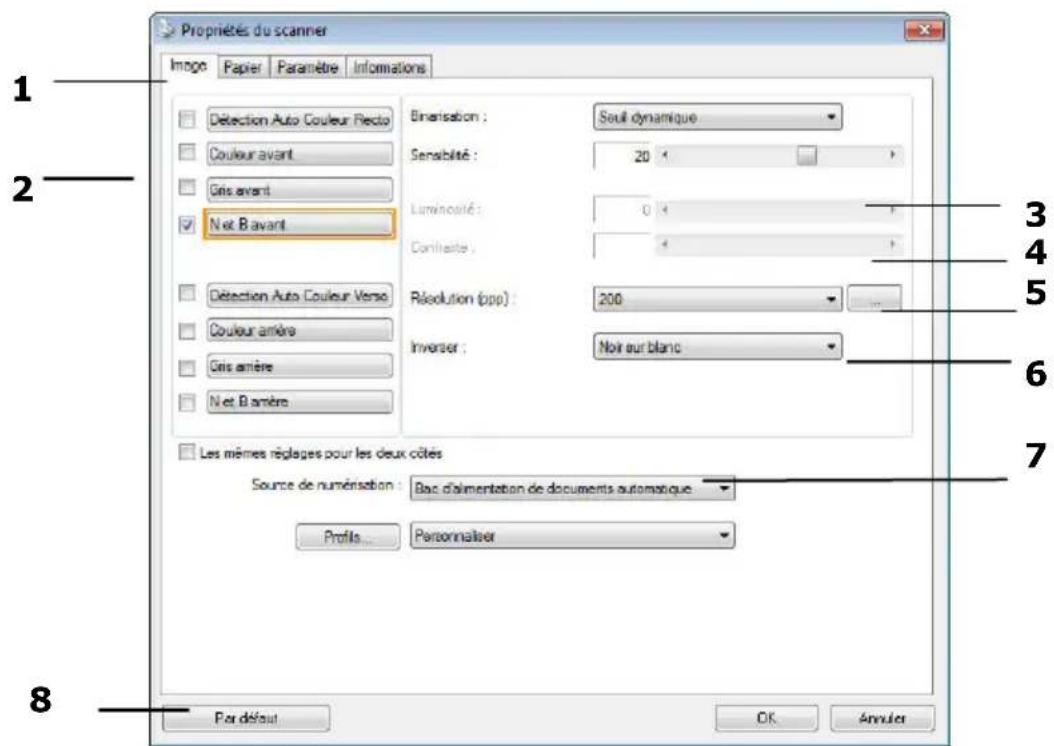
Task: Select the Gris avant button
Action: coord(299,190)
